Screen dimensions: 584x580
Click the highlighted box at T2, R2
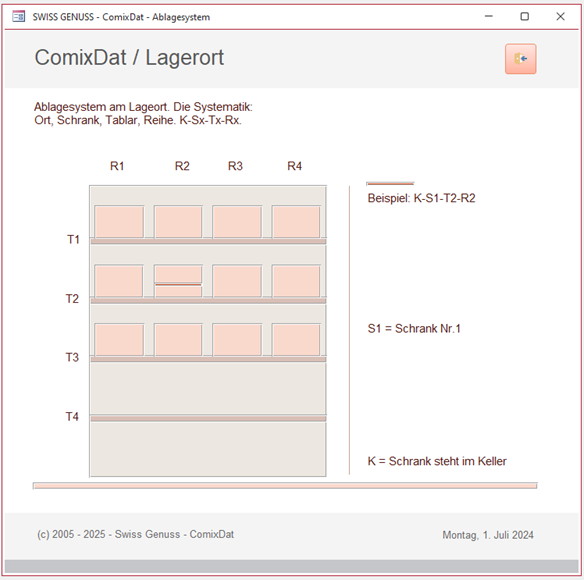[178, 281]
